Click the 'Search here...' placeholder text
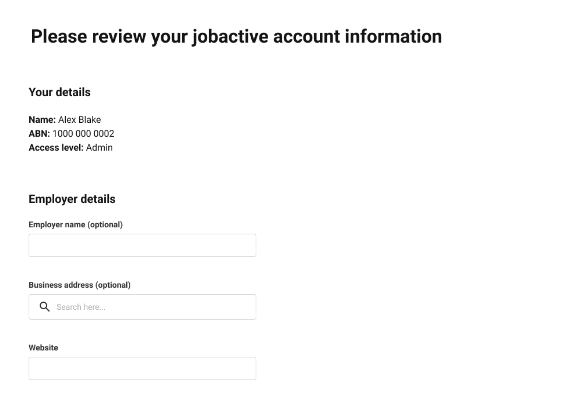588x415 pixels. pyautogui.click(x=81, y=307)
